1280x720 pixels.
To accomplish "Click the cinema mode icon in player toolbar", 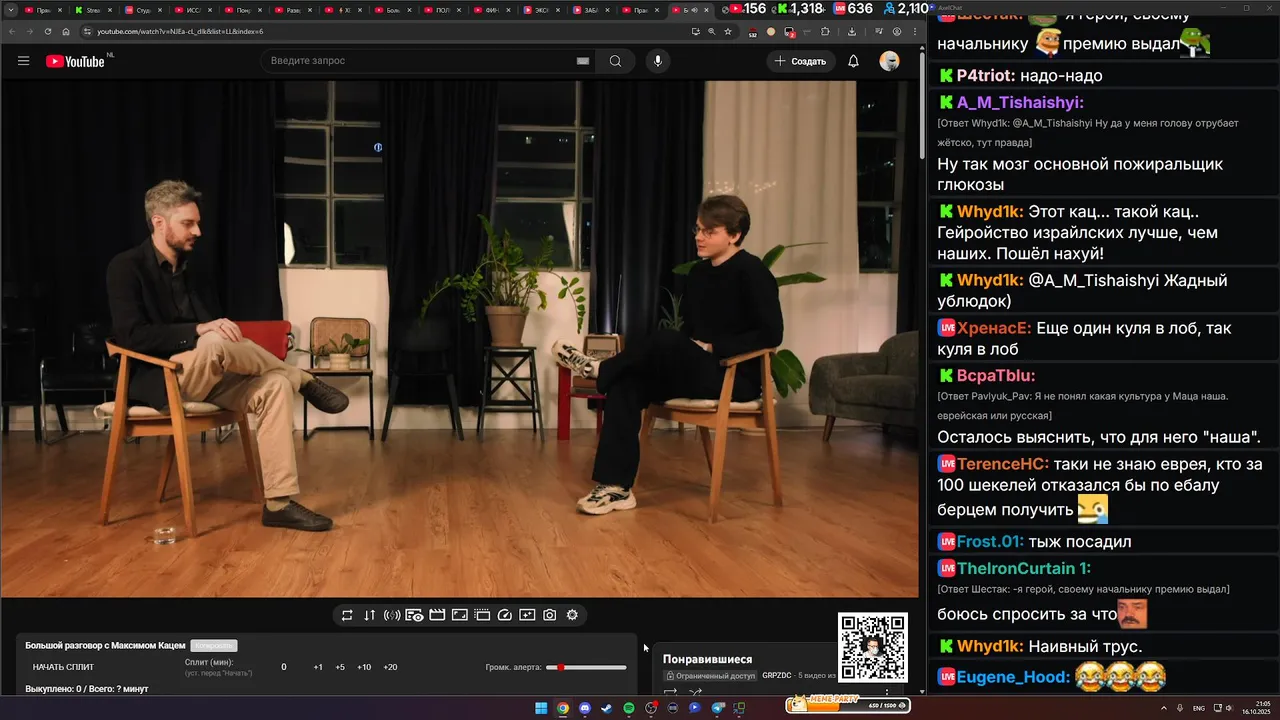I will click(x=482, y=615).
